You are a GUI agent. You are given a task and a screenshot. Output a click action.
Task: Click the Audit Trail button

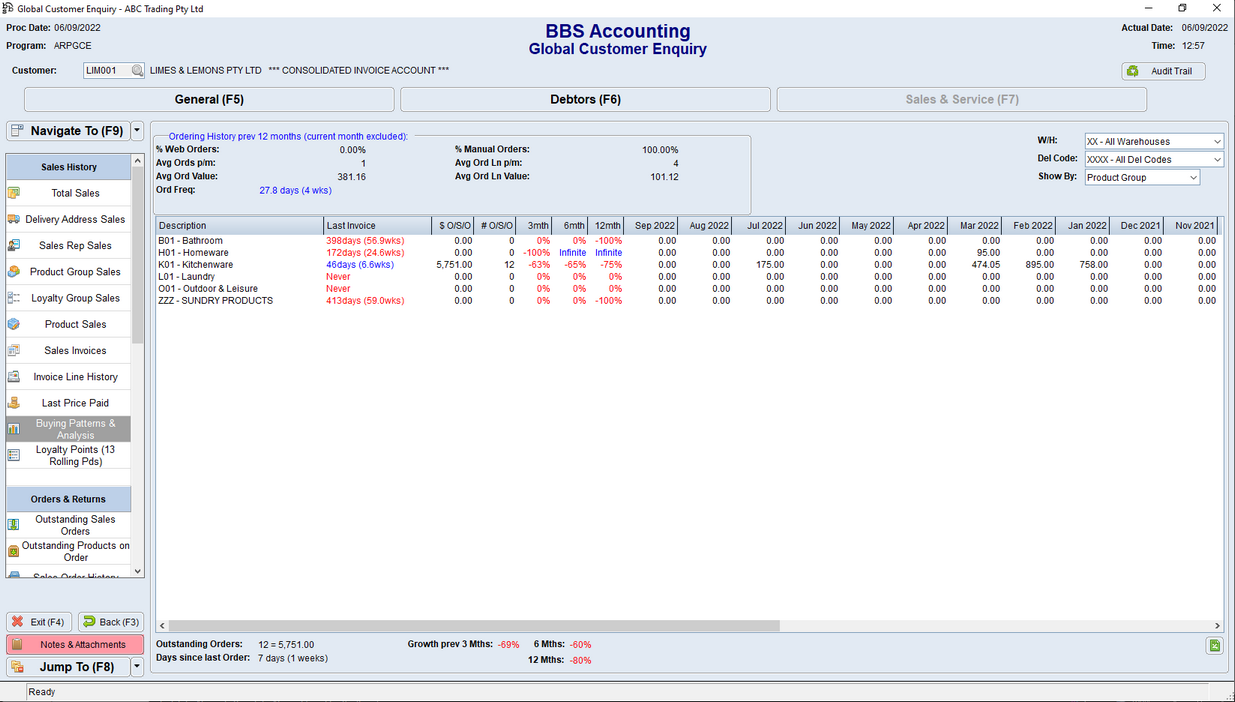[x=1163, y=70]
